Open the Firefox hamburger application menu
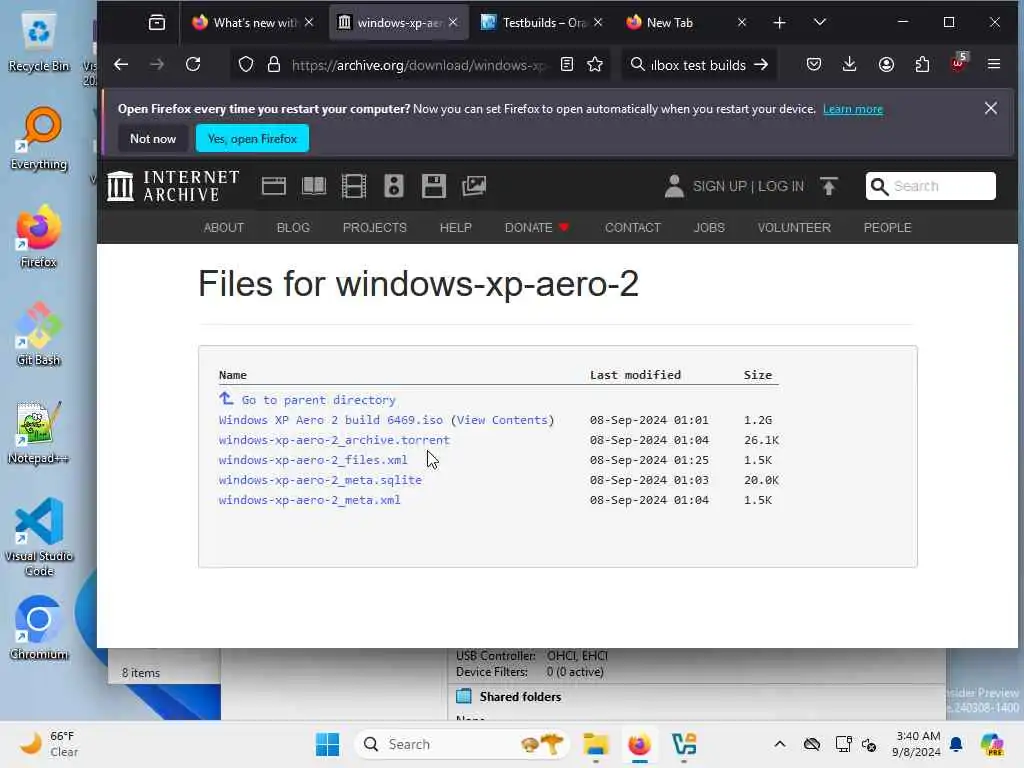The height and width of the screenshot is (768, 1024). click(994, 65)
